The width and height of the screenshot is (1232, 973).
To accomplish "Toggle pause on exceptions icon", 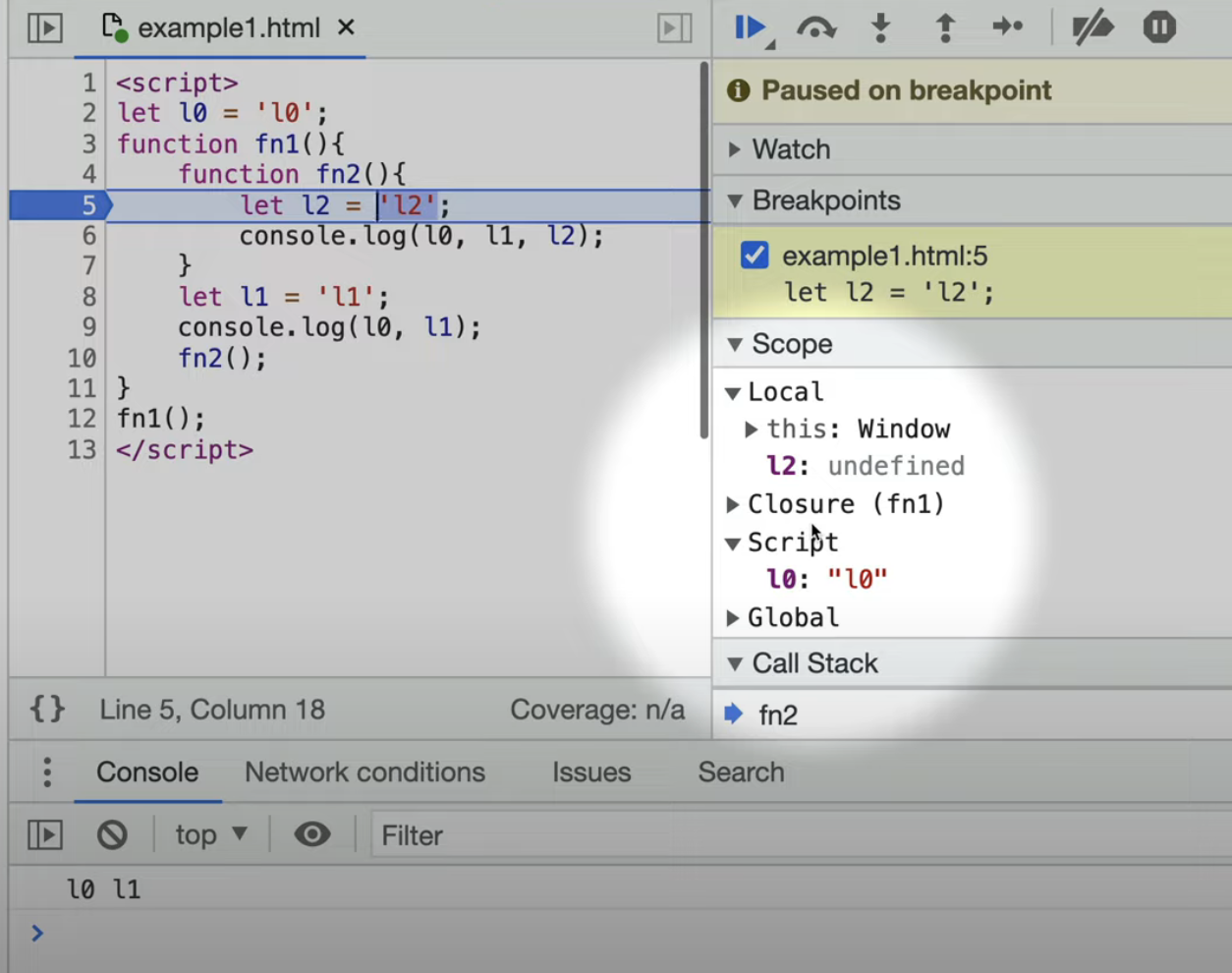I will pos(1159,28).
